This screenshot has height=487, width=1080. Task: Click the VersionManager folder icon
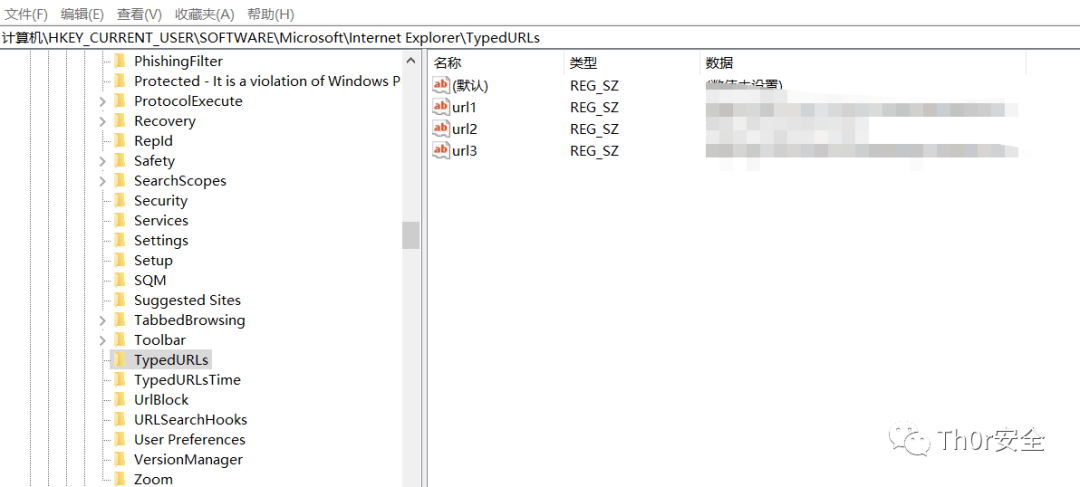(120, 459)
